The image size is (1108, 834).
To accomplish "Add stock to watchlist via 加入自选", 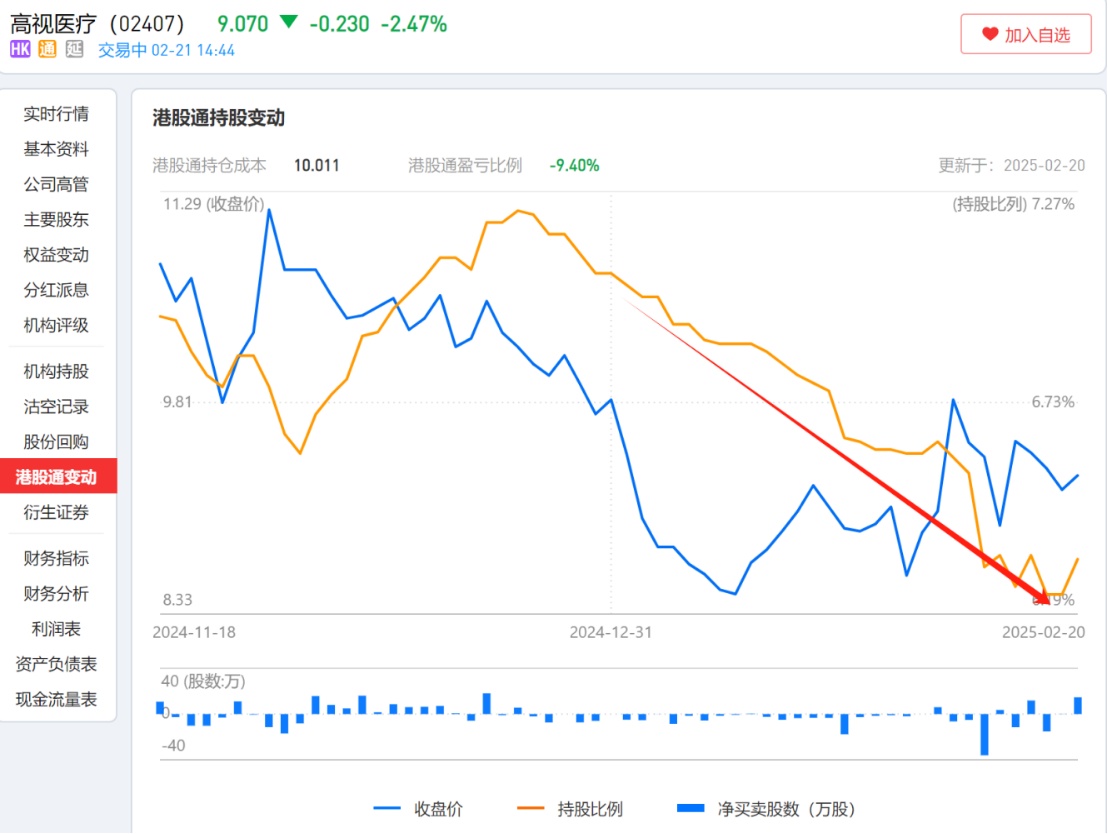I will tap(1025, 35).
